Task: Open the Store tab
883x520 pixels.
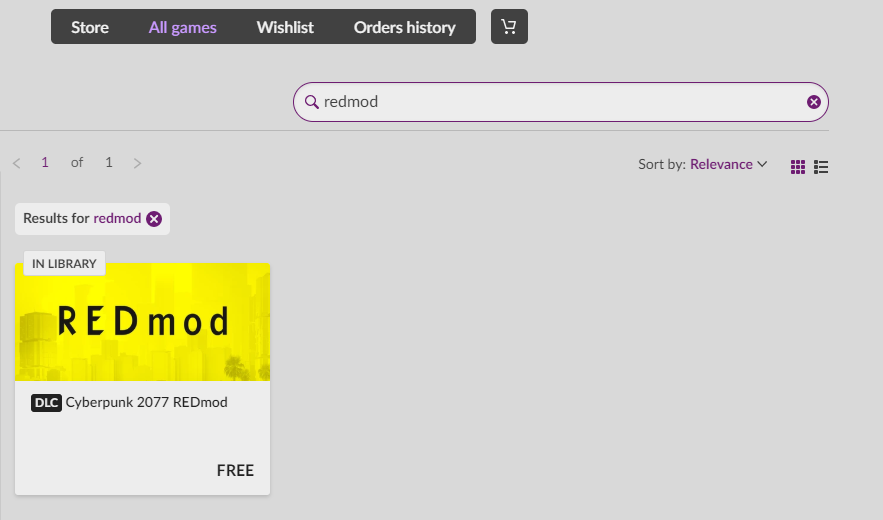Action: tap(90, 27)
